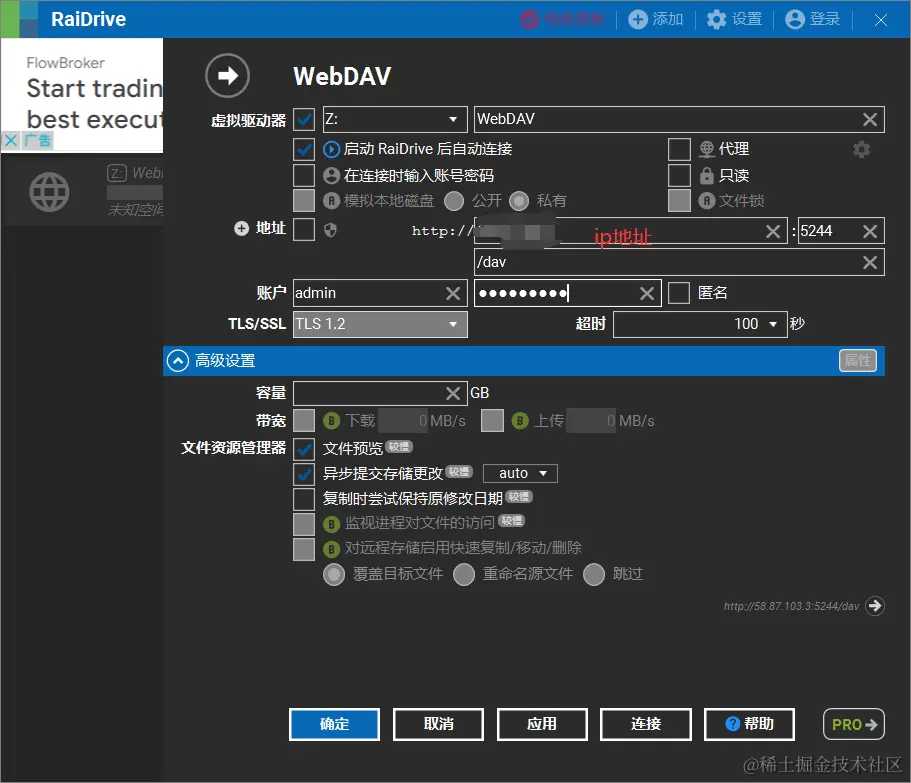Image resolution: width=911 pixels, height=783 pixels.
Task: Click the 取消 cancel button
Action: pos(438,724)
